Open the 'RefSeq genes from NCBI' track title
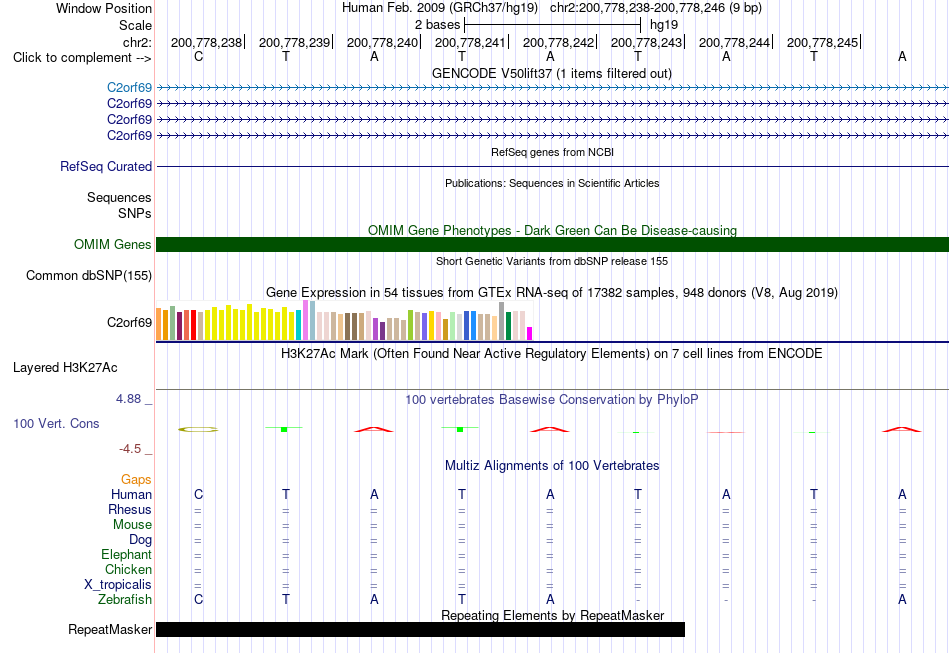This screenshot has height=653, width=950. point(553,152)
